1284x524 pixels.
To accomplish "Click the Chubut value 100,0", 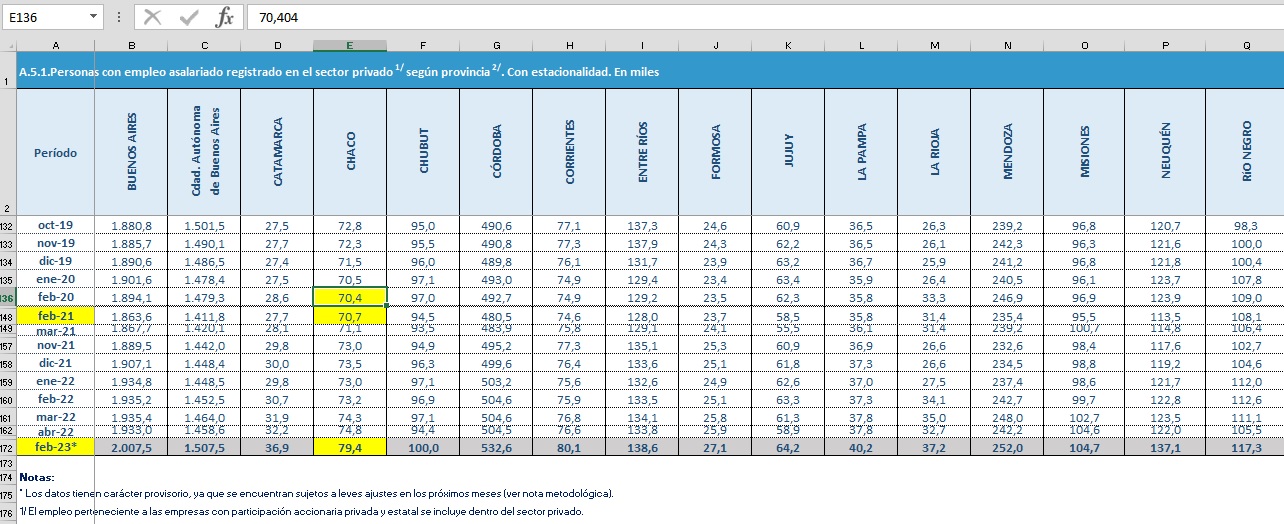I will [x=423, y=448].
